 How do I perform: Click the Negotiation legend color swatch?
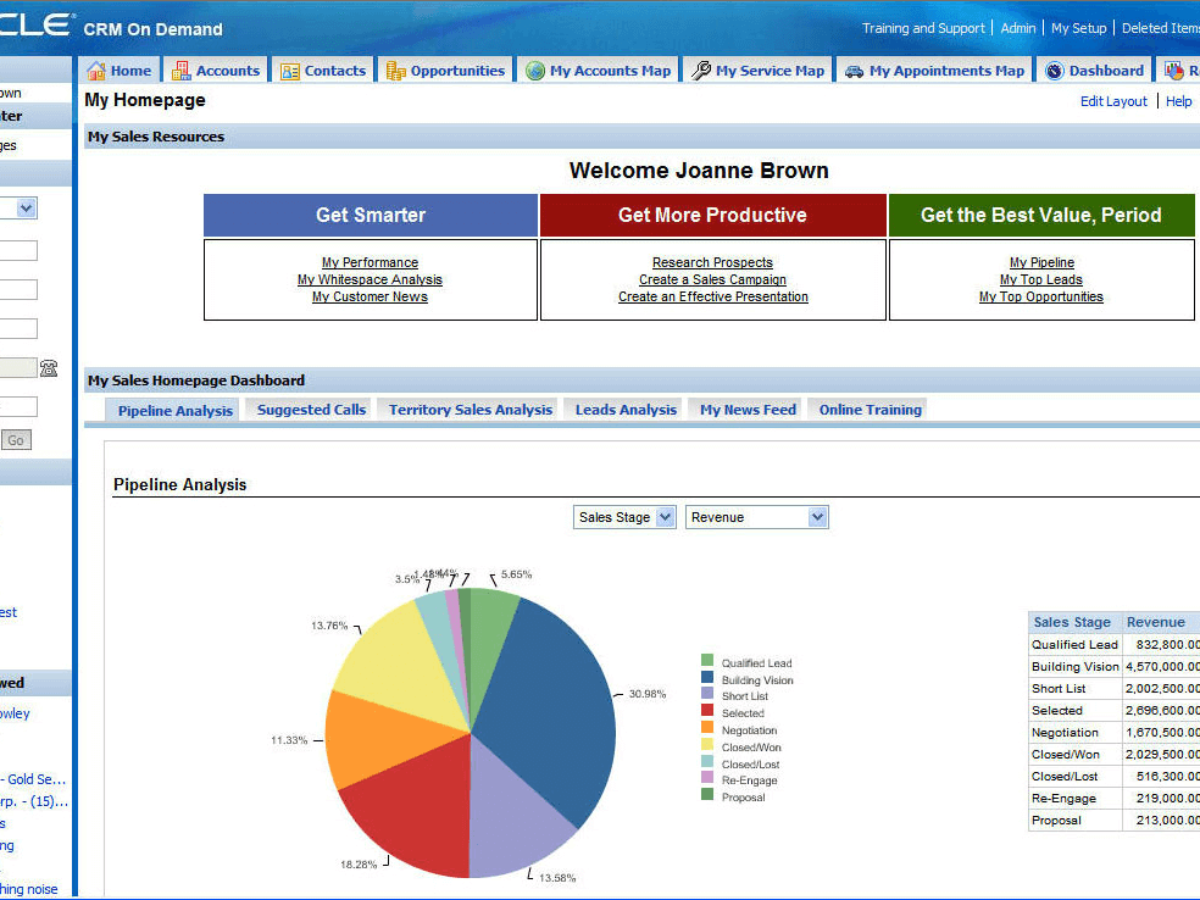click(x=708, y=728)
